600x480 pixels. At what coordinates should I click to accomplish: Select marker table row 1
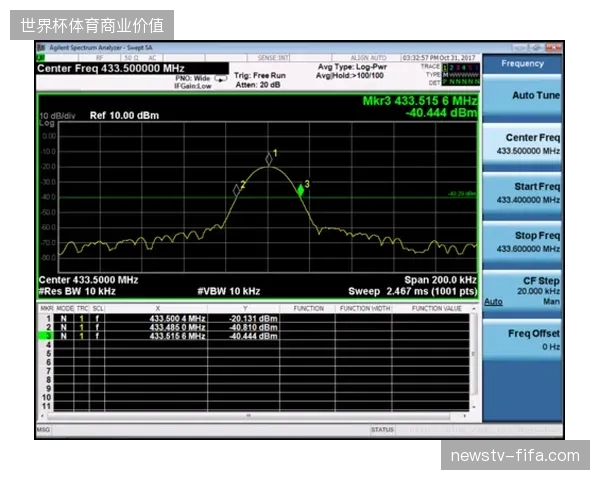[253, 318]
